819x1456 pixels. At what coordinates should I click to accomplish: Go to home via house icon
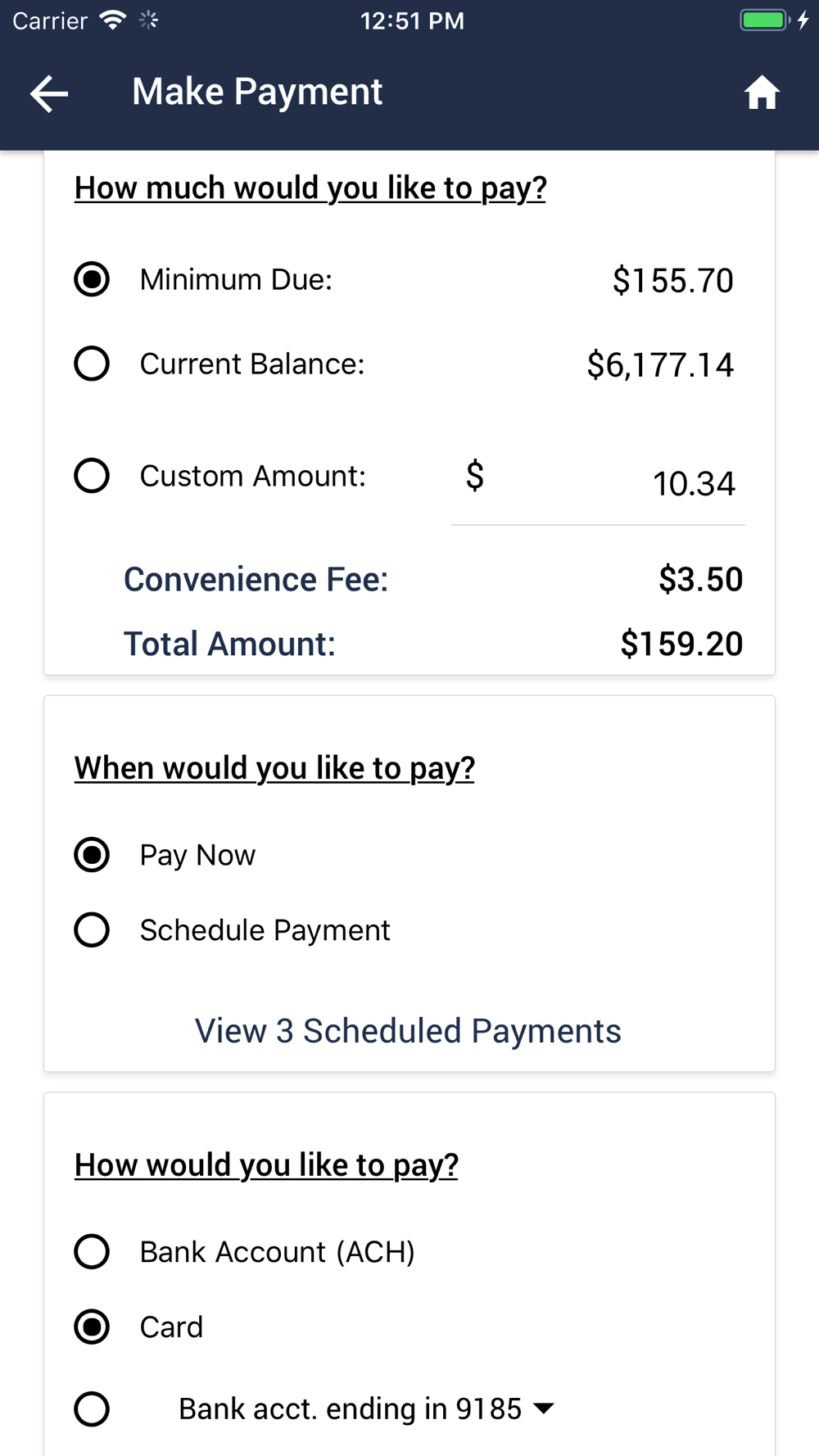point(762,93)
